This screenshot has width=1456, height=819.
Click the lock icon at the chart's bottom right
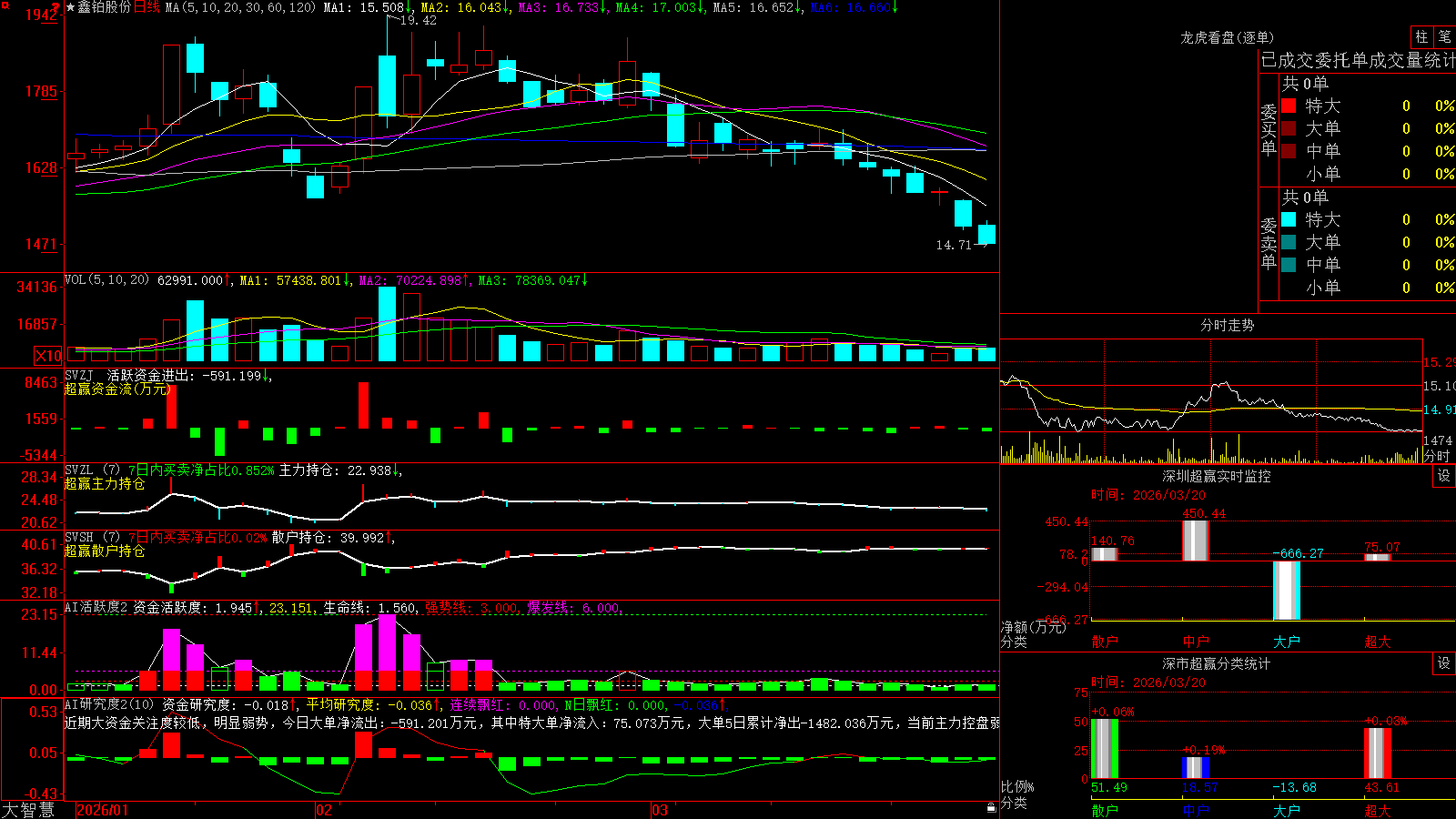point(991,807)
